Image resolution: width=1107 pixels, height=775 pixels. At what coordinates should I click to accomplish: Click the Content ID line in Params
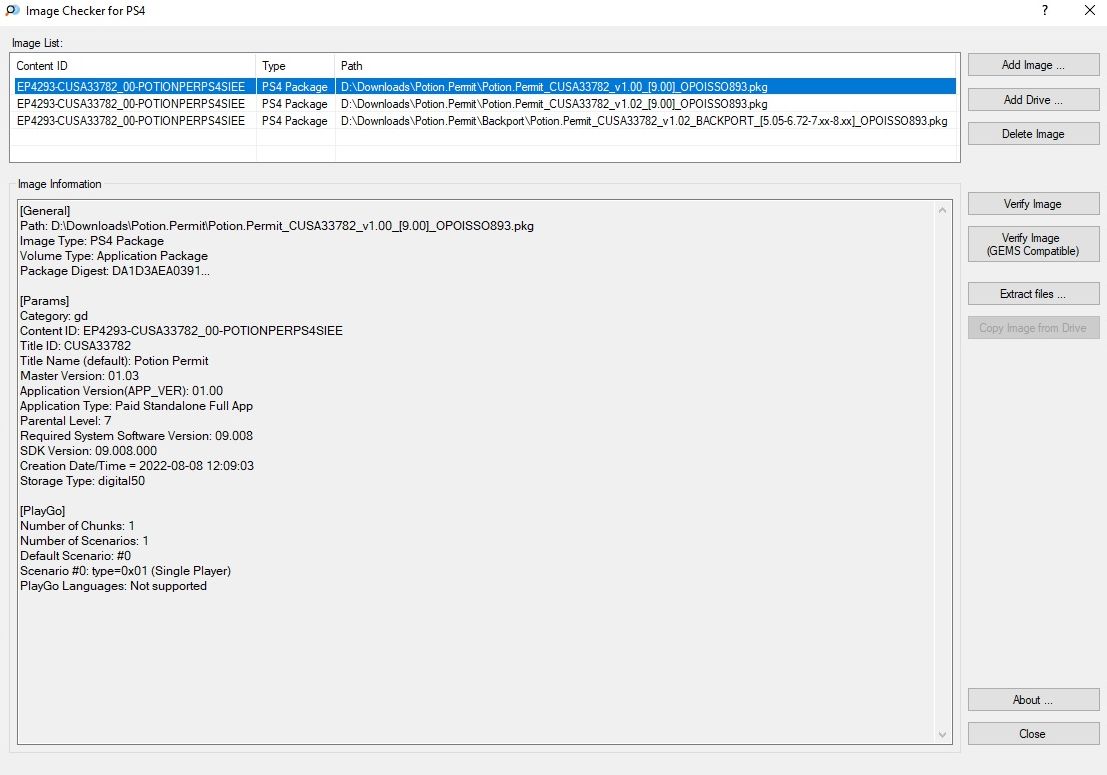(181, 331)
